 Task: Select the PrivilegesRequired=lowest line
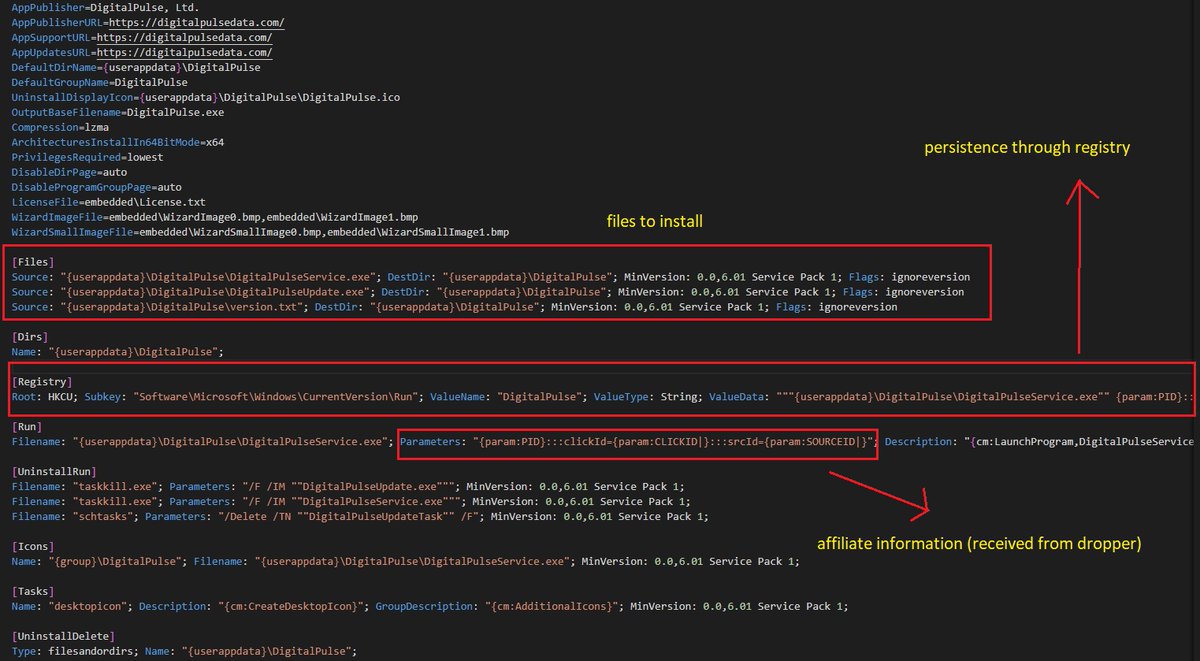pos(87,157)
